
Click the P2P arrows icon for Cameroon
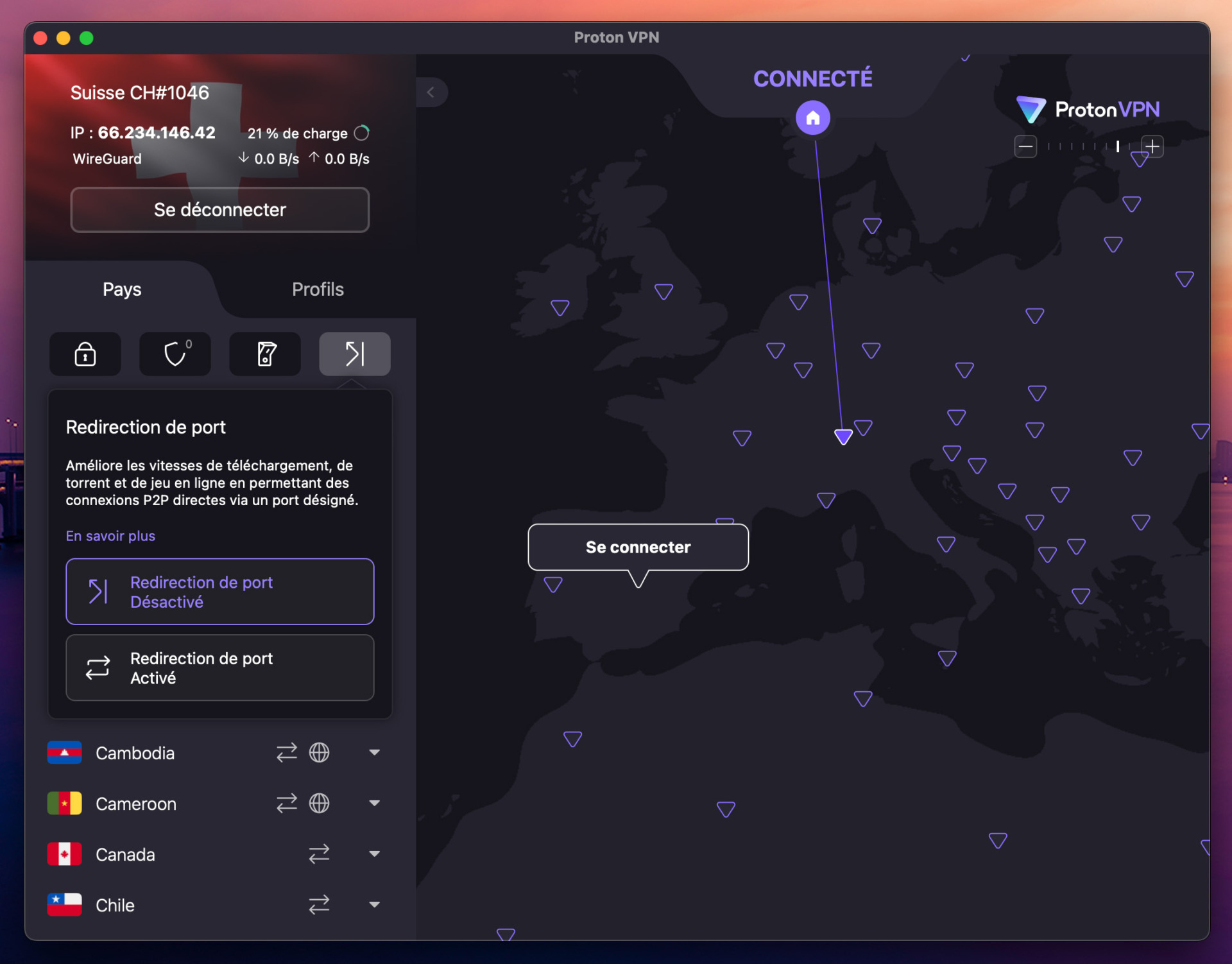click(x=287, y=803)
